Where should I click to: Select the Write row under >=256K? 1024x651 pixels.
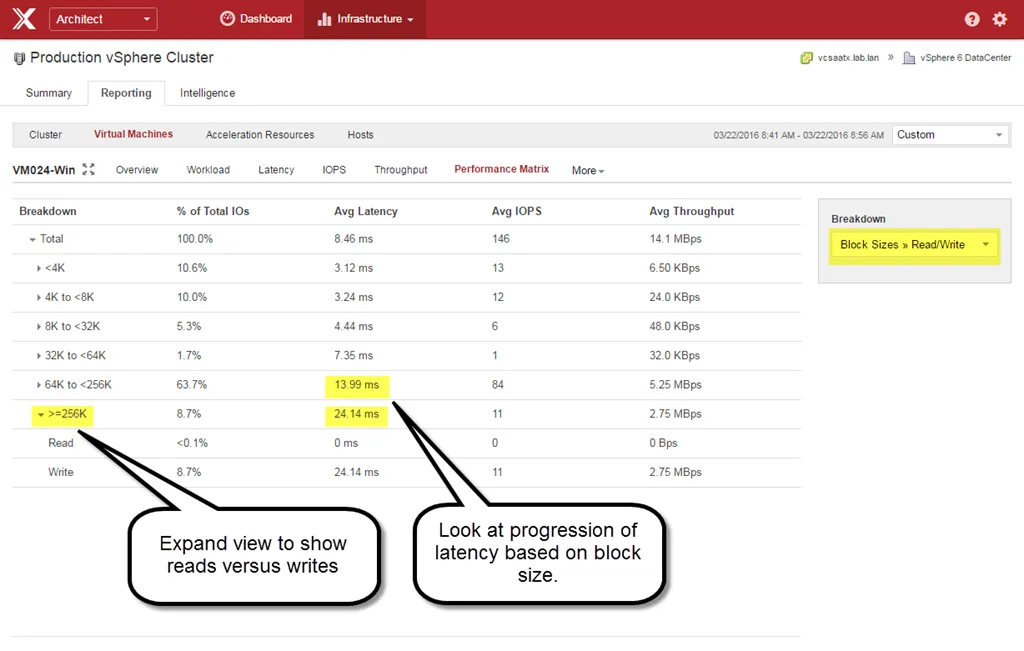(x=406, y=472)
